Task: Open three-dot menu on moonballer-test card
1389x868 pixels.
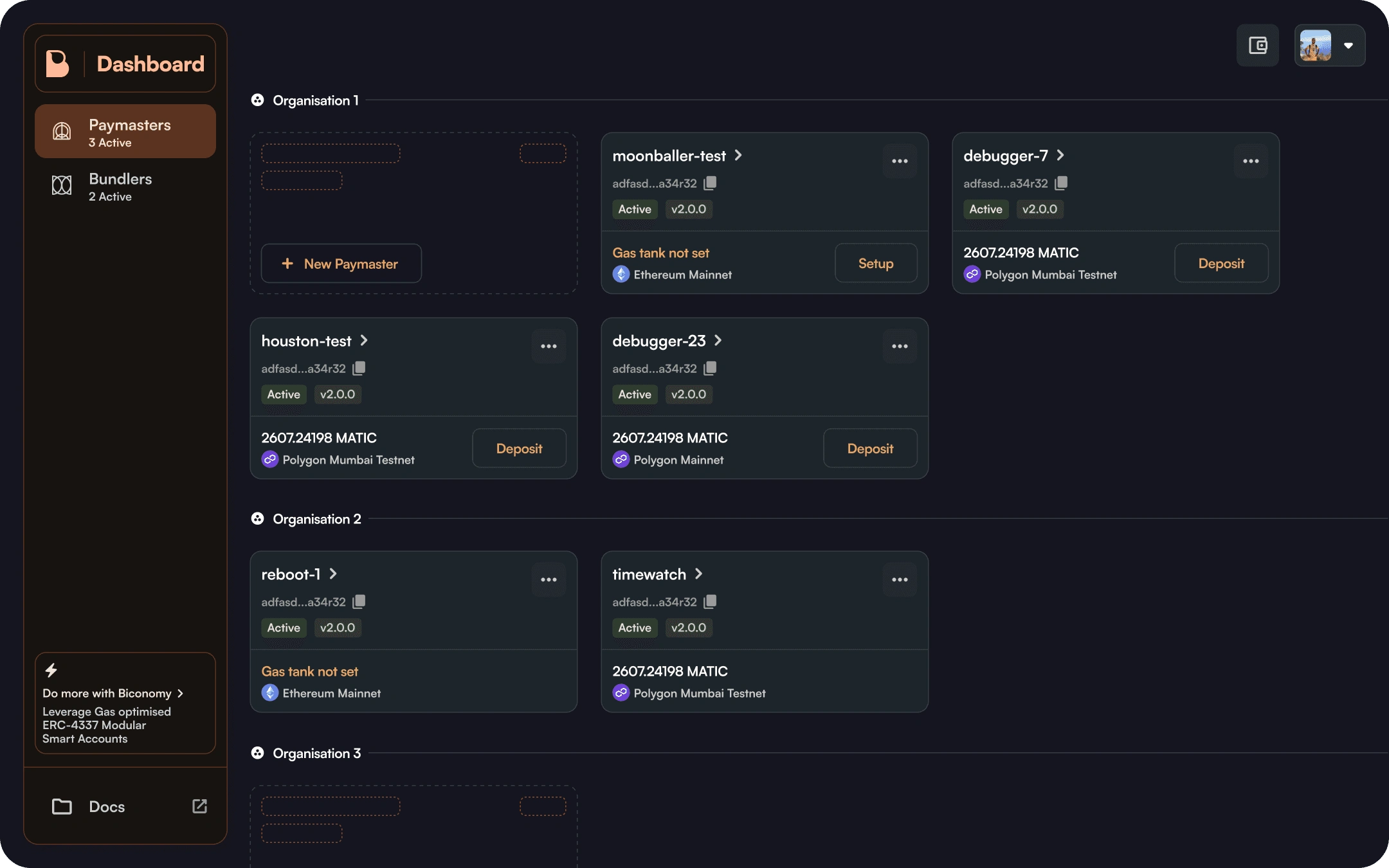Action: pos(900,161)
